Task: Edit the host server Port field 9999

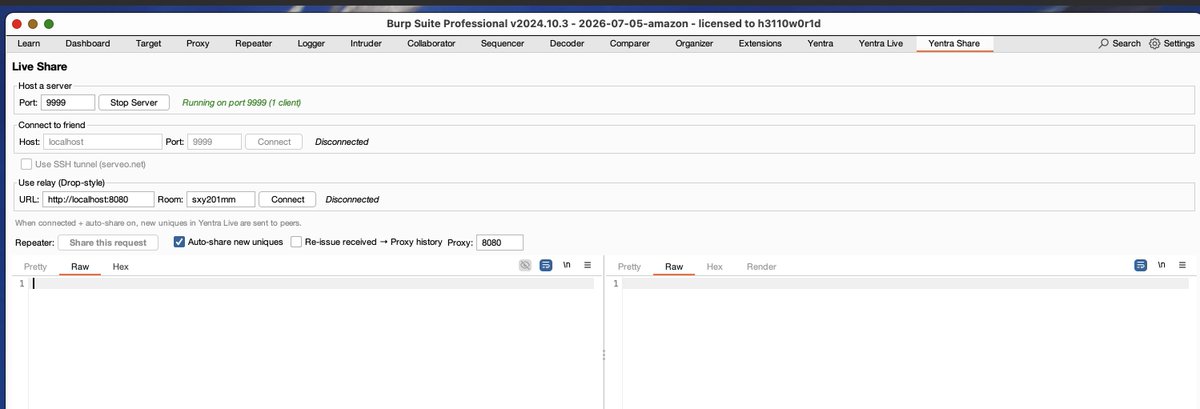Action: 67,102
